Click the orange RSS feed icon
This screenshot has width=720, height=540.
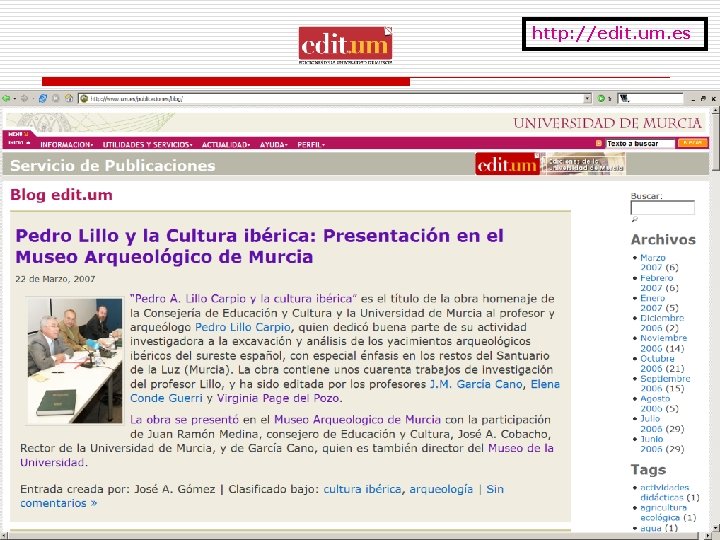(x=598, y=143)
